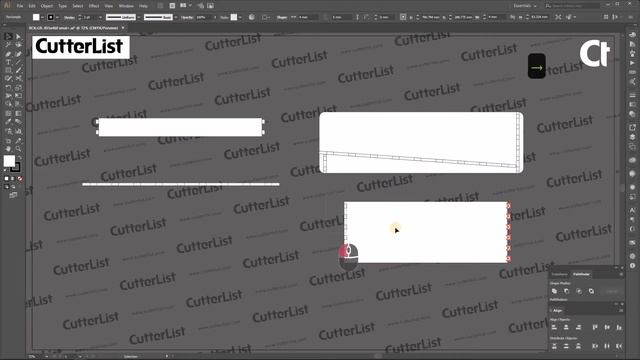
Task: Select the Zoom tool
Action: tap(18, 149)
